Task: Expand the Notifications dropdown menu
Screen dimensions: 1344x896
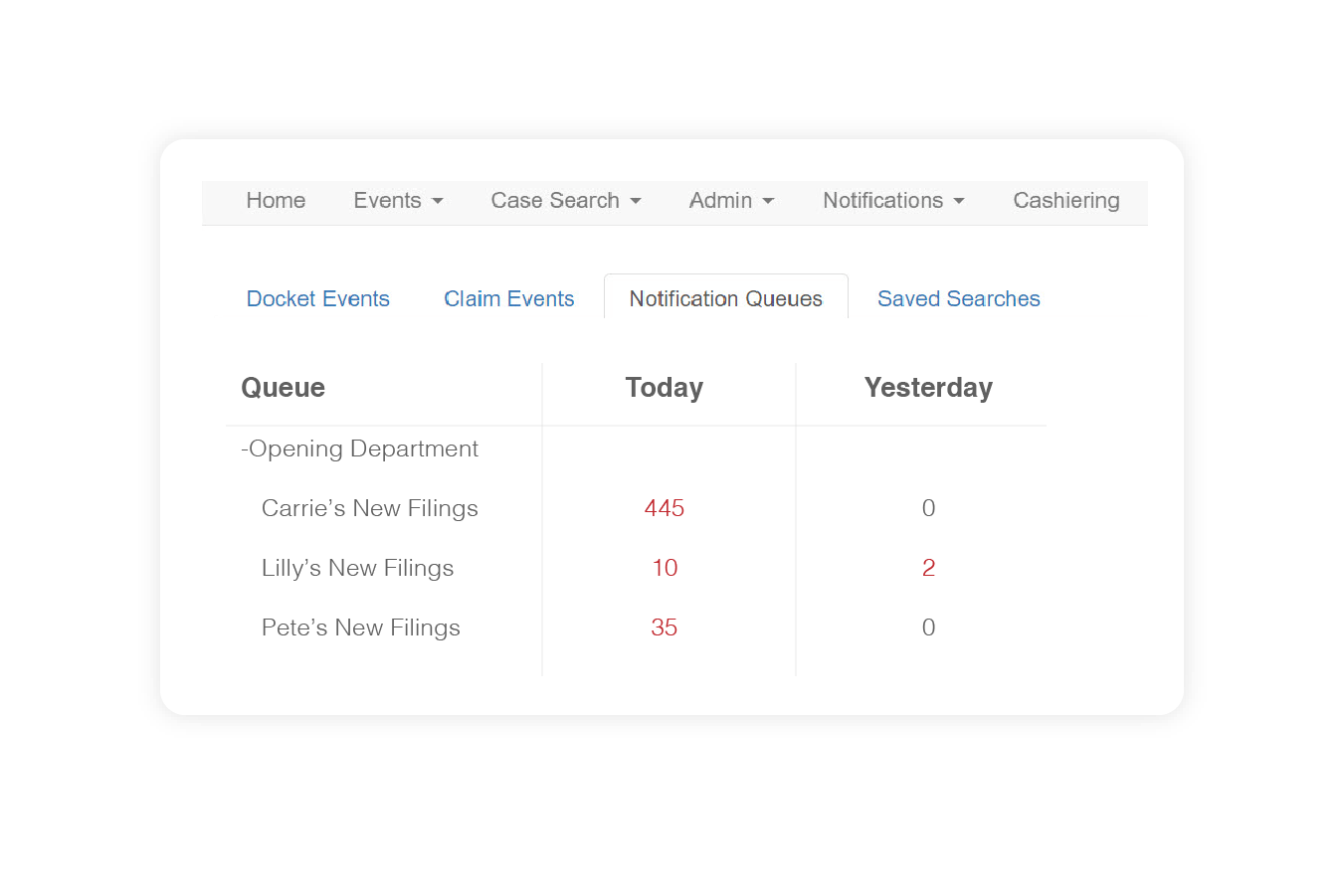Action: (893, 201)
